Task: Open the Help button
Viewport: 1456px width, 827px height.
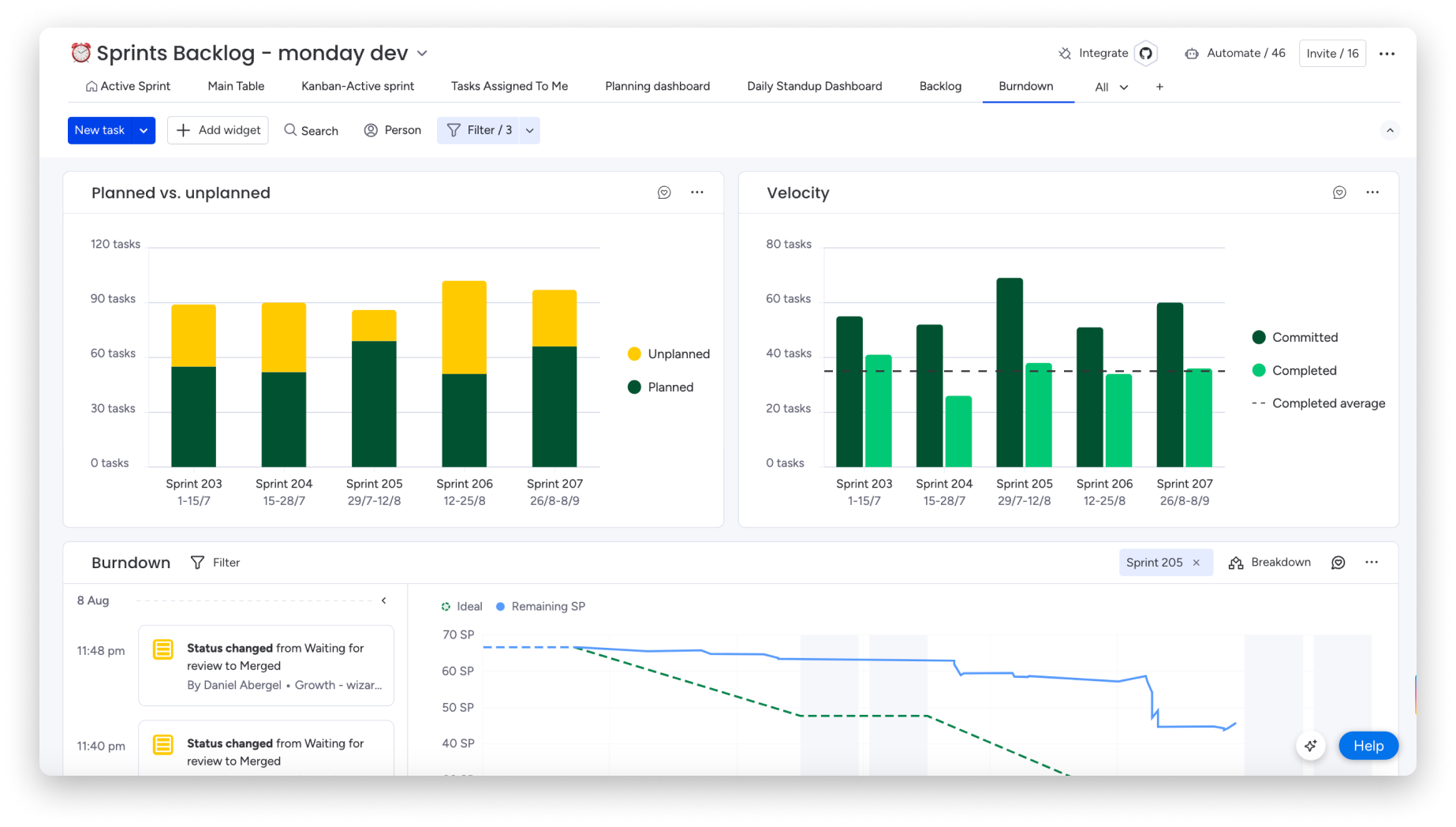Action: point(1368,746)
